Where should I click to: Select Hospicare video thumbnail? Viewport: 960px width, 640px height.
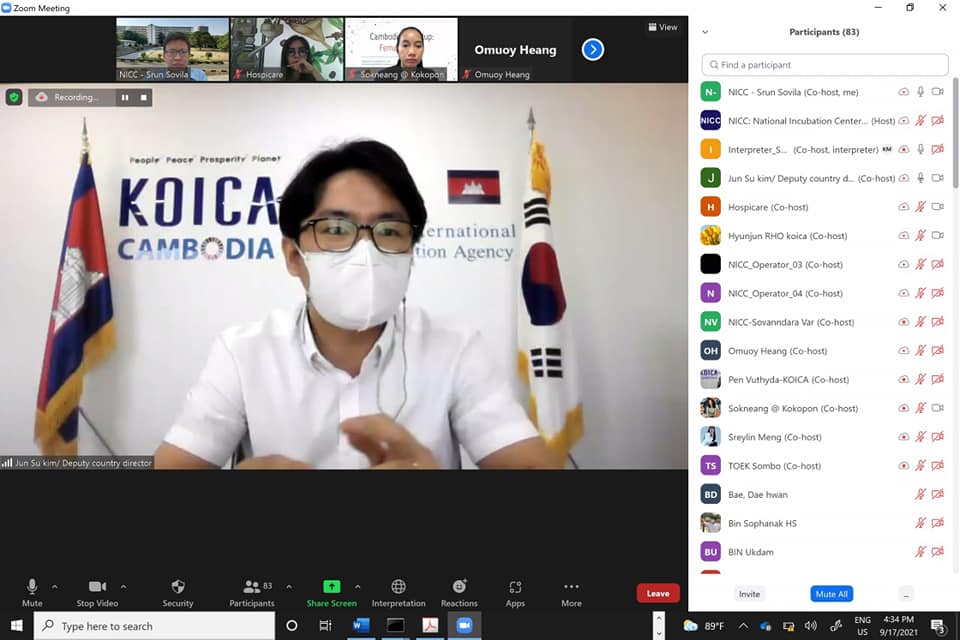(x=287, y=49)
